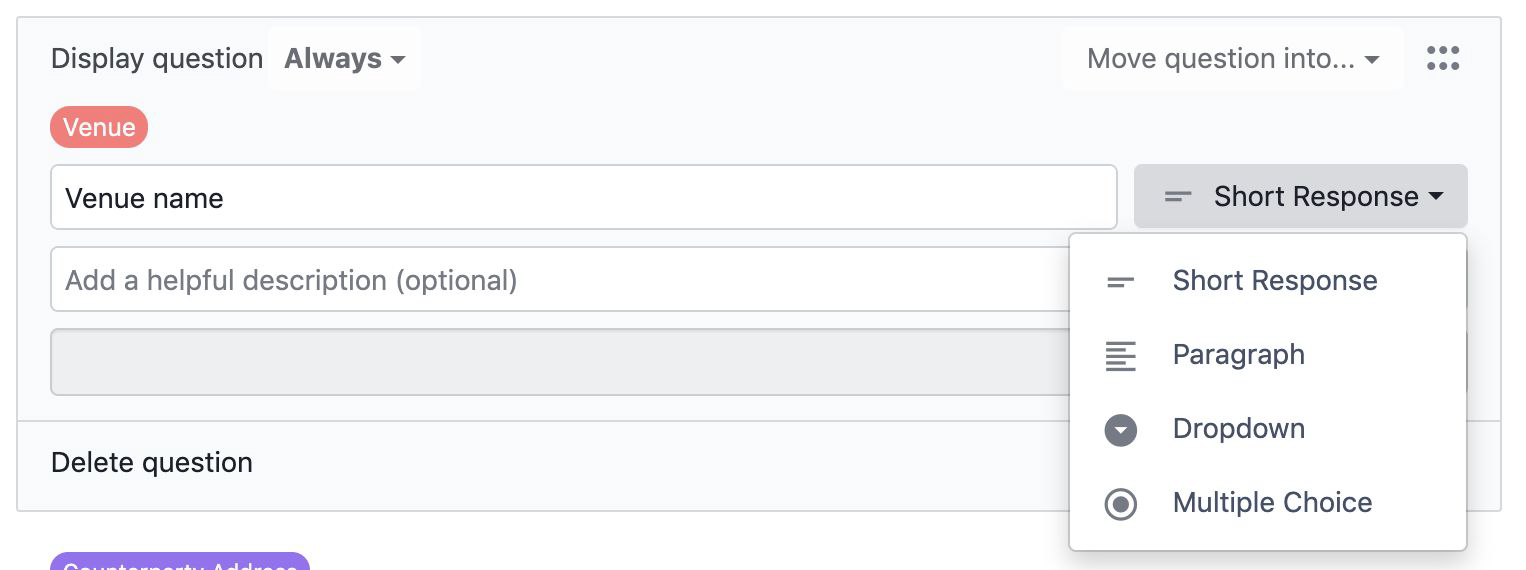Image resolution: width=1526 pixels, height=570 pixels.
Task: Click the six-dot drag handle icon
Action: (1443, 59)
